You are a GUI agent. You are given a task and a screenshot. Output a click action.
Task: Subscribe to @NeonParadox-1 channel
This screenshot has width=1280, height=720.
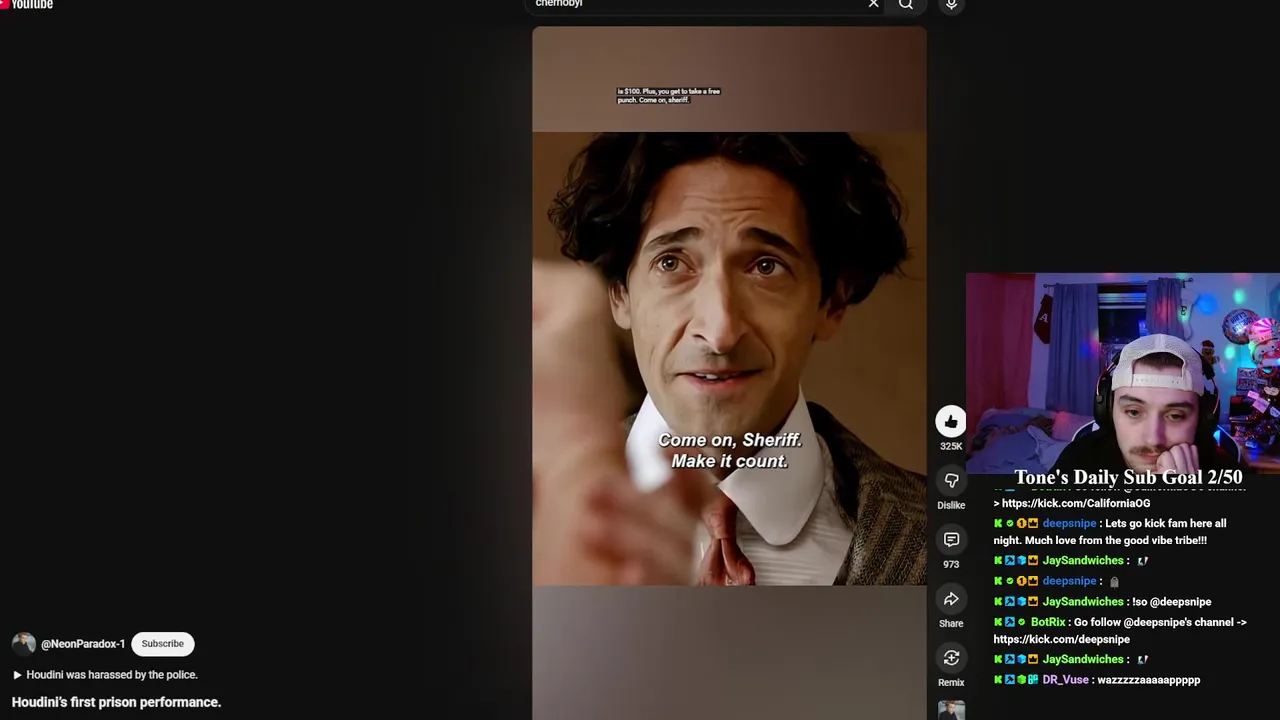pos(162,644)
